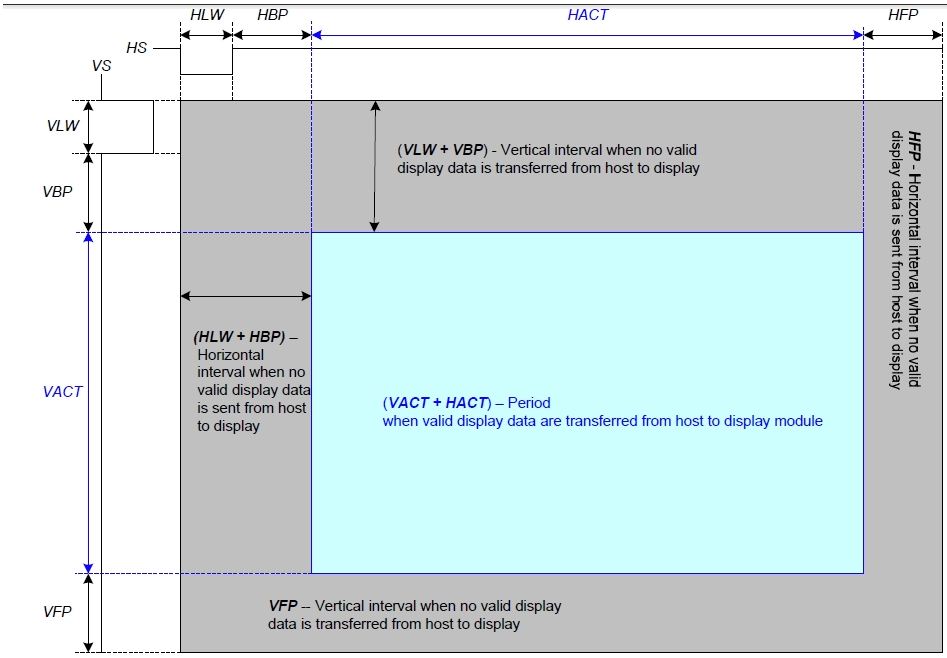This screenshot has width=947, height=658.
Task: Click the vertical double arrow in top gray area
Action: (x=375, y=166)
